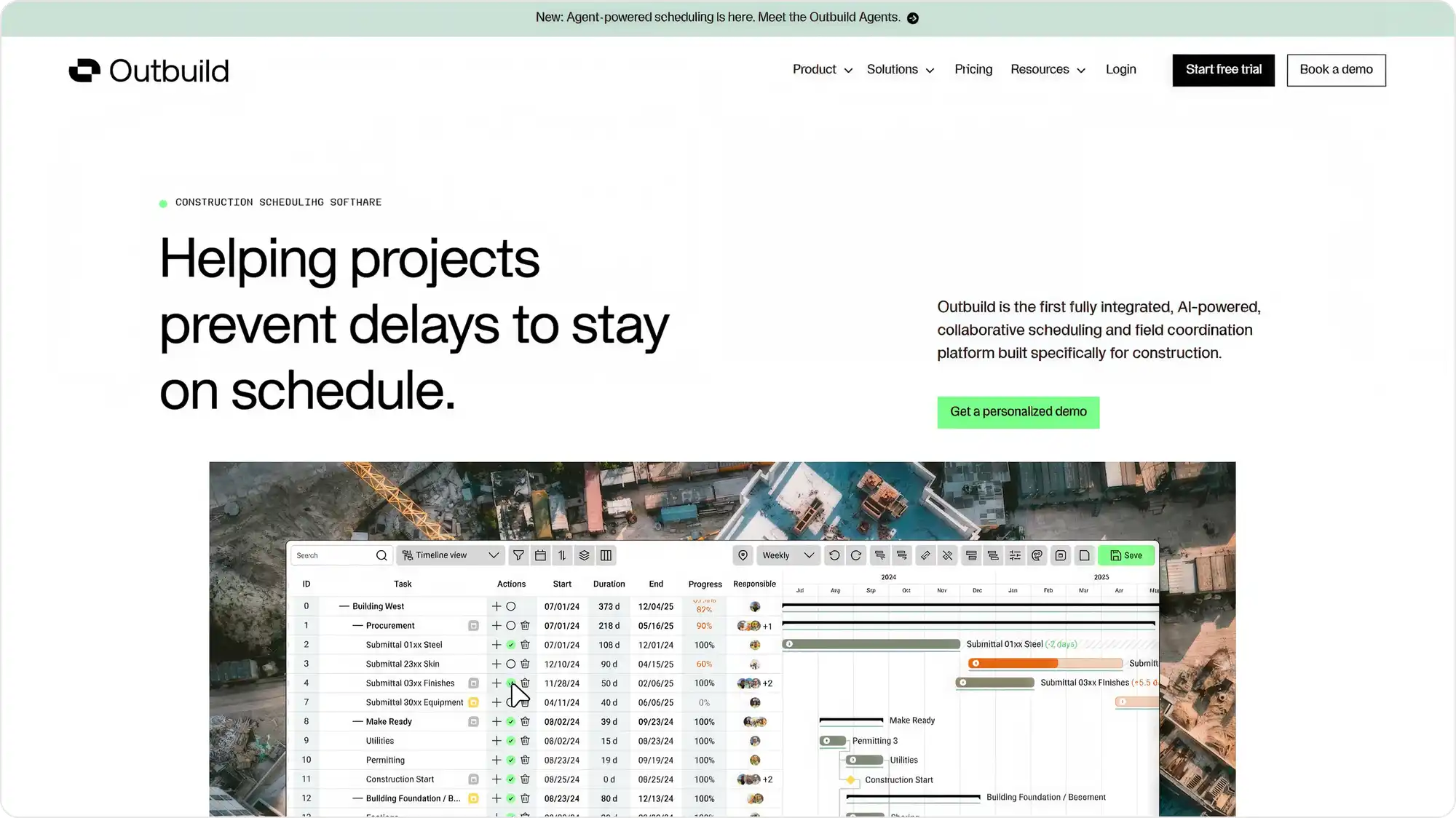
Task: Open the calendar icon in schedule toolbar
Action: pyautogui.click(x=540, y=555)
